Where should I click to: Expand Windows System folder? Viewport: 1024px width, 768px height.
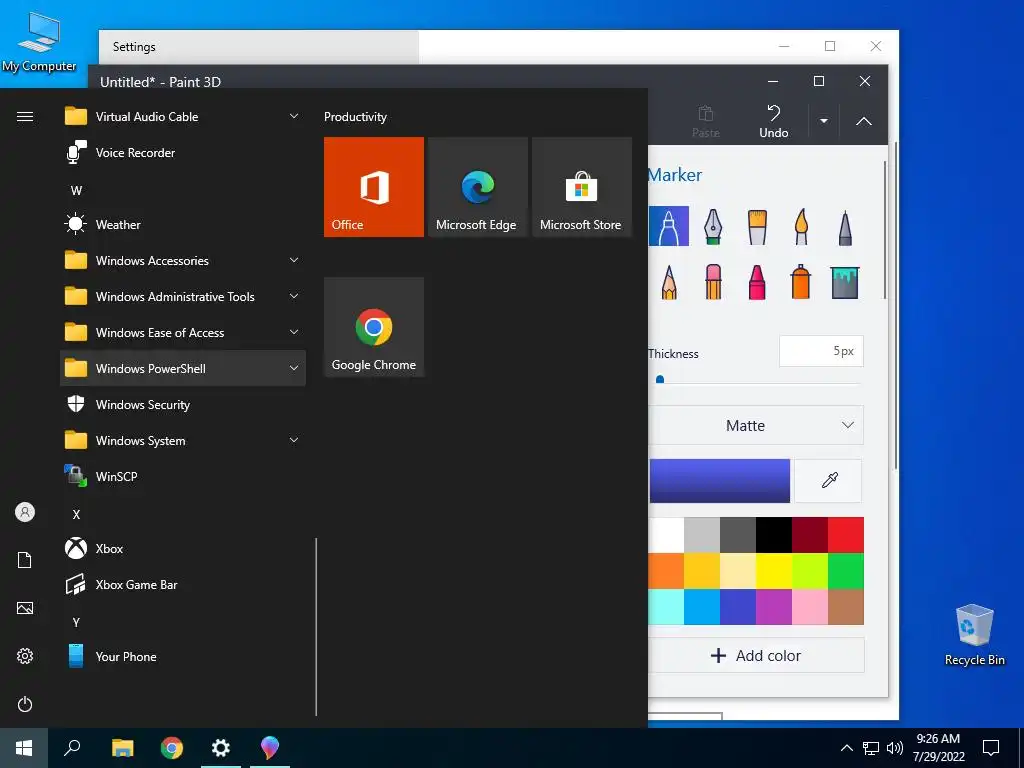183,441
